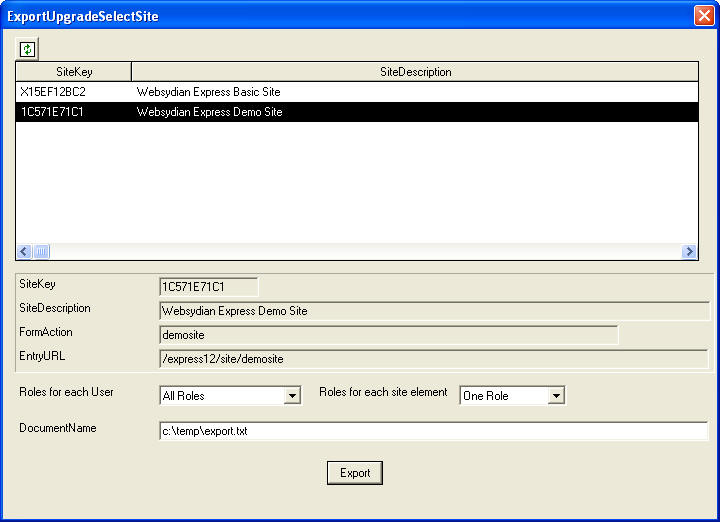Click the FormAction label

coord(45,332)
